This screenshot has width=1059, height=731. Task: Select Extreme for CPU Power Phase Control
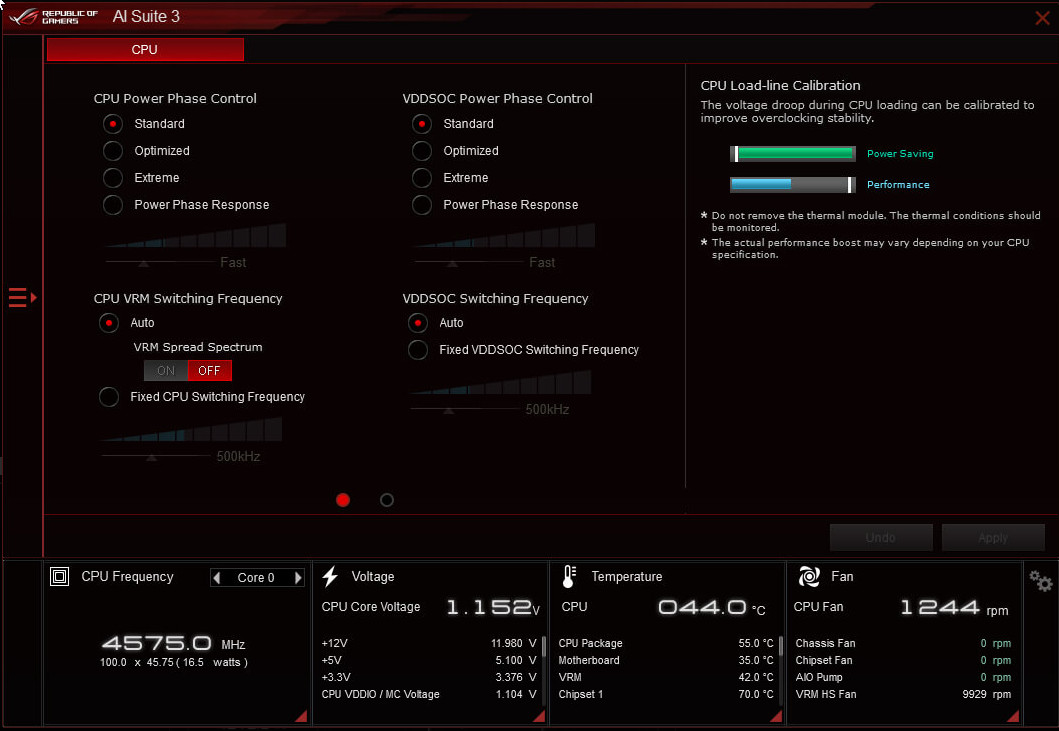113,177
